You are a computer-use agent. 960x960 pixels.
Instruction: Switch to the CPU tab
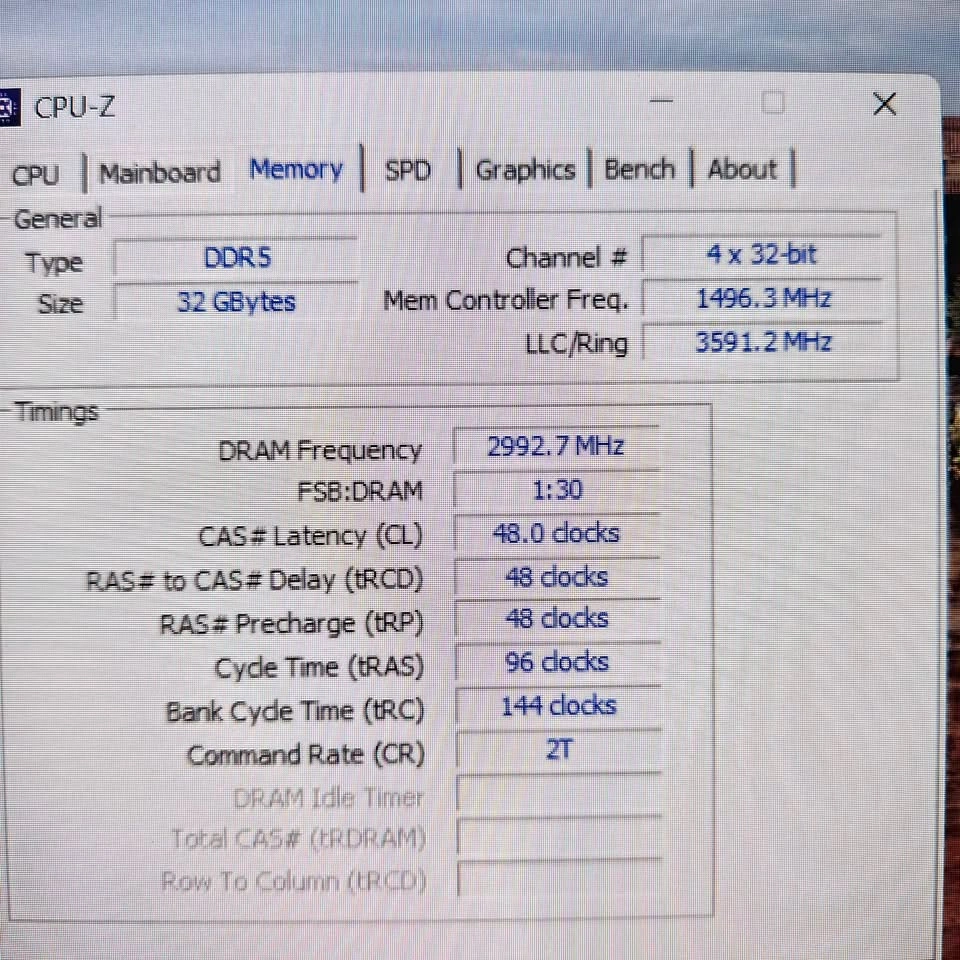pyautogui.click(x=36, y=175)
